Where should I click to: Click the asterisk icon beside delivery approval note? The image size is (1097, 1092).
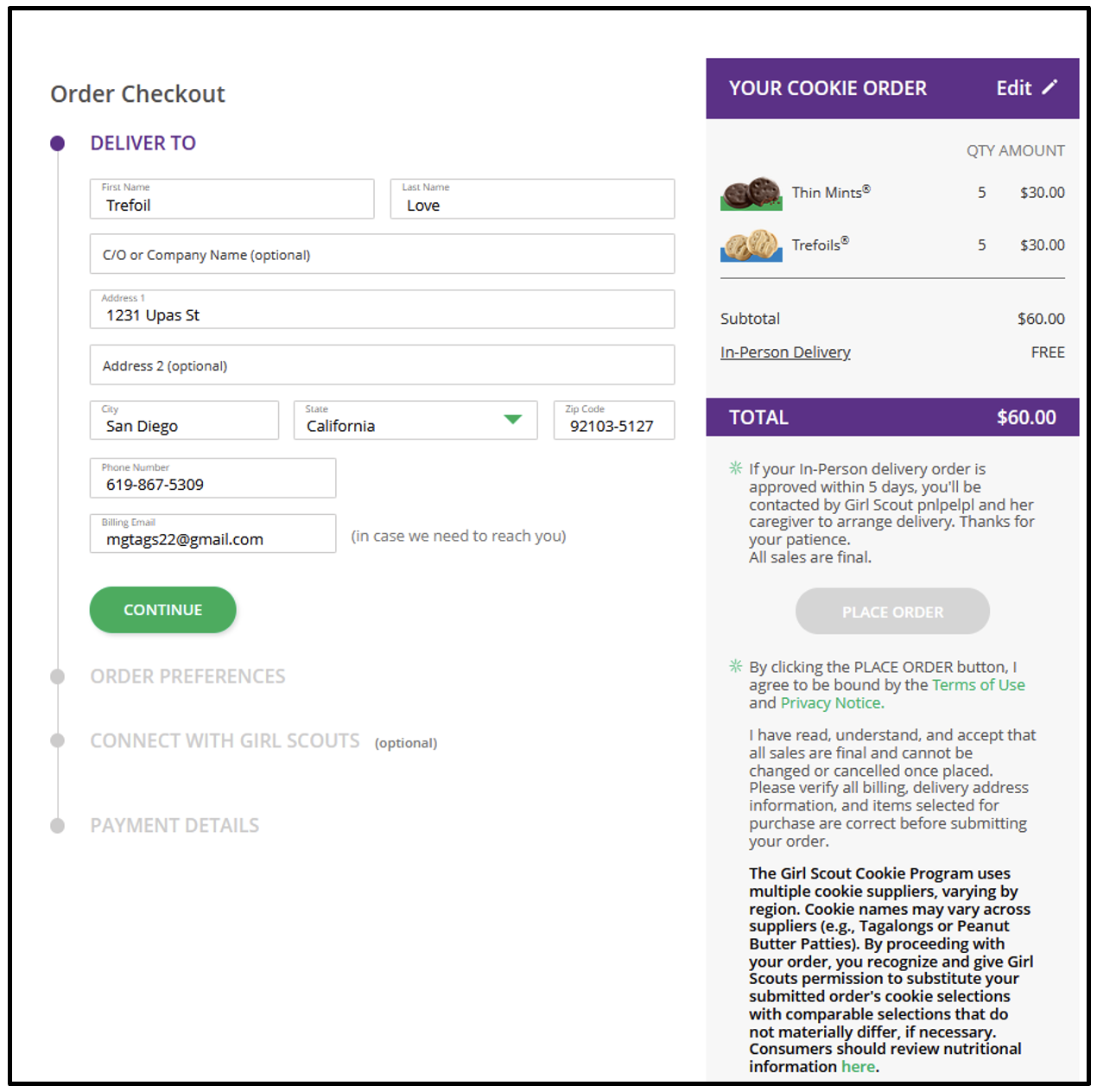pos(735,467)
